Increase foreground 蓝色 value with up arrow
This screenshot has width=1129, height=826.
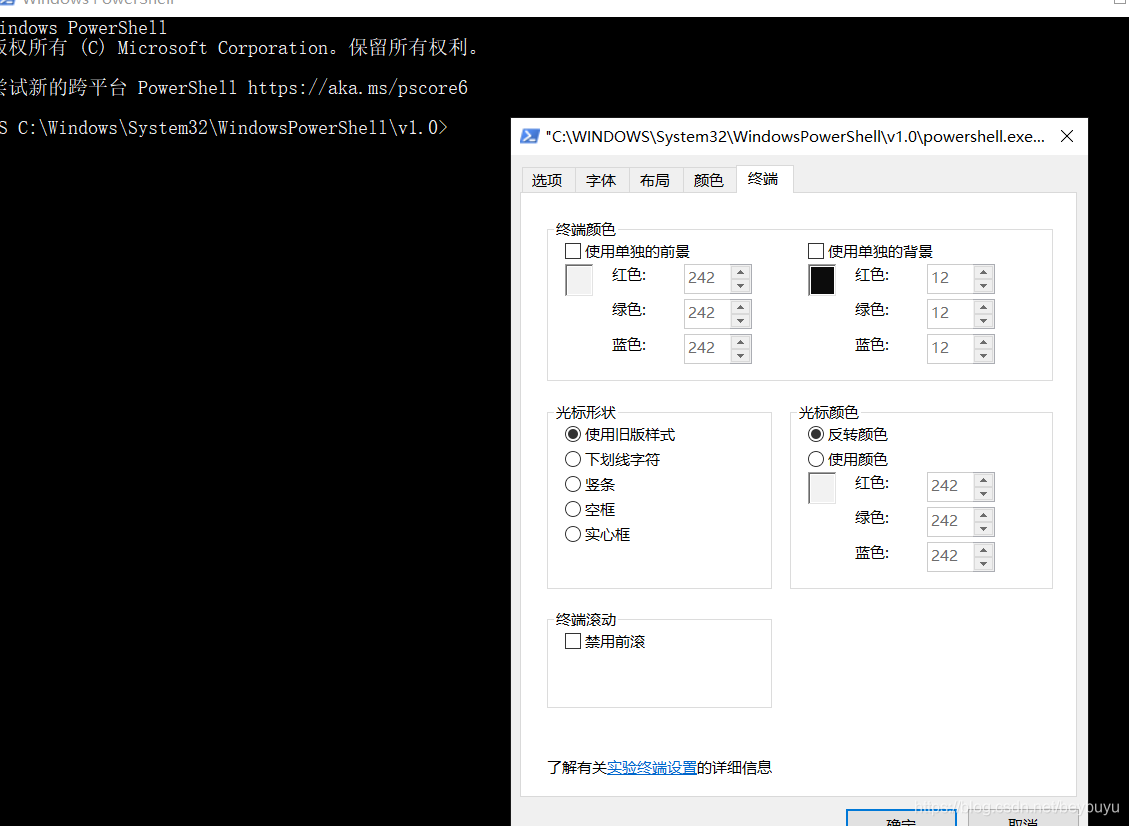[740, 341]
